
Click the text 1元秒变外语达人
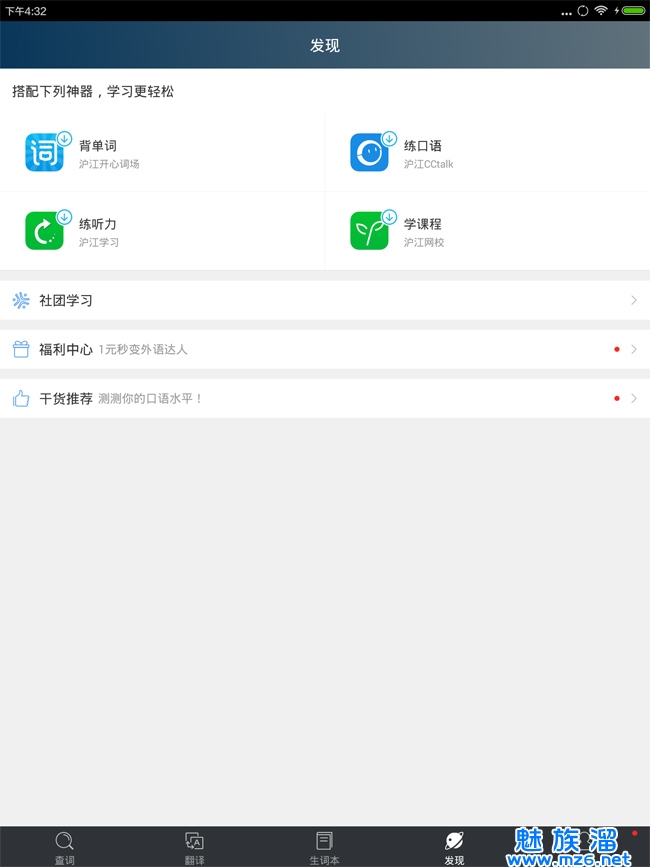click(x=143, y=349)
